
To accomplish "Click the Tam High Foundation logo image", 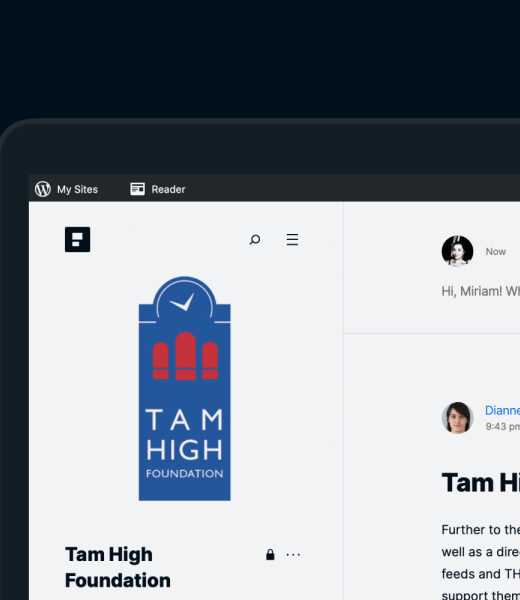I will (184, 388).
